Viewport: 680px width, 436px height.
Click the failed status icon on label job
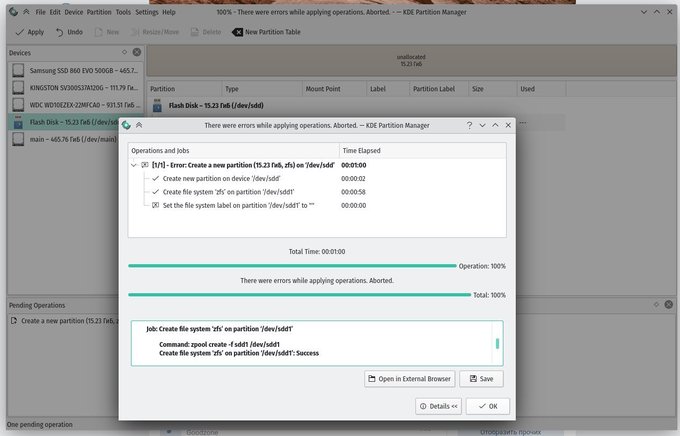155,205
